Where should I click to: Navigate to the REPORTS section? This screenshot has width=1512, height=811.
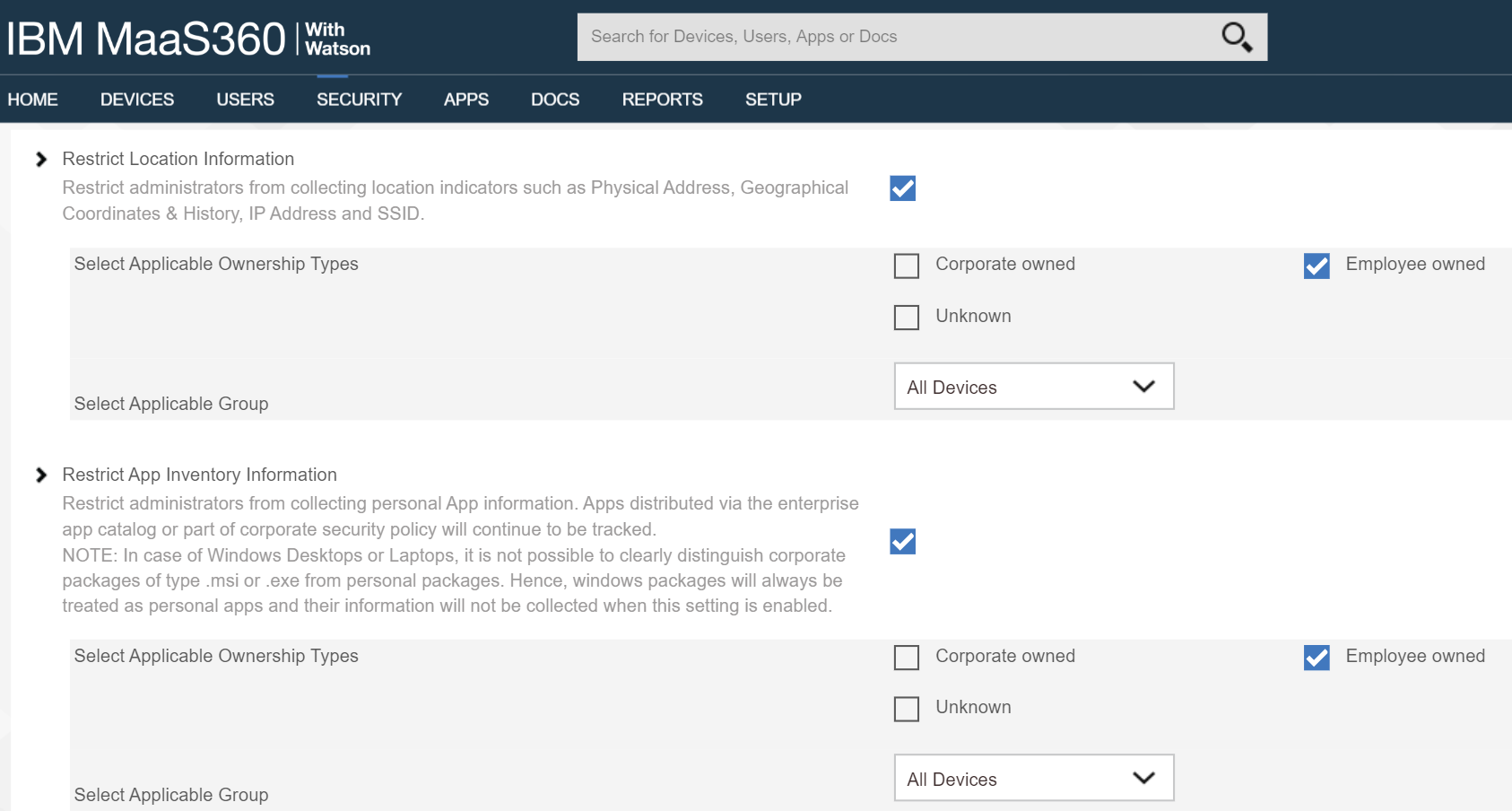coord(662,100)
